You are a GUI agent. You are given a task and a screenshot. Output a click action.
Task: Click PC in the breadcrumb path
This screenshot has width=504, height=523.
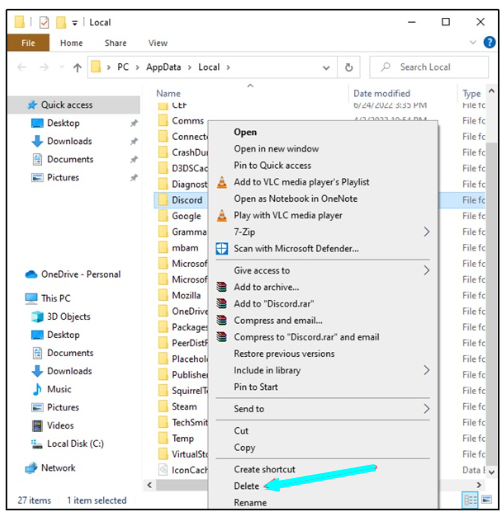click(123, 67)
